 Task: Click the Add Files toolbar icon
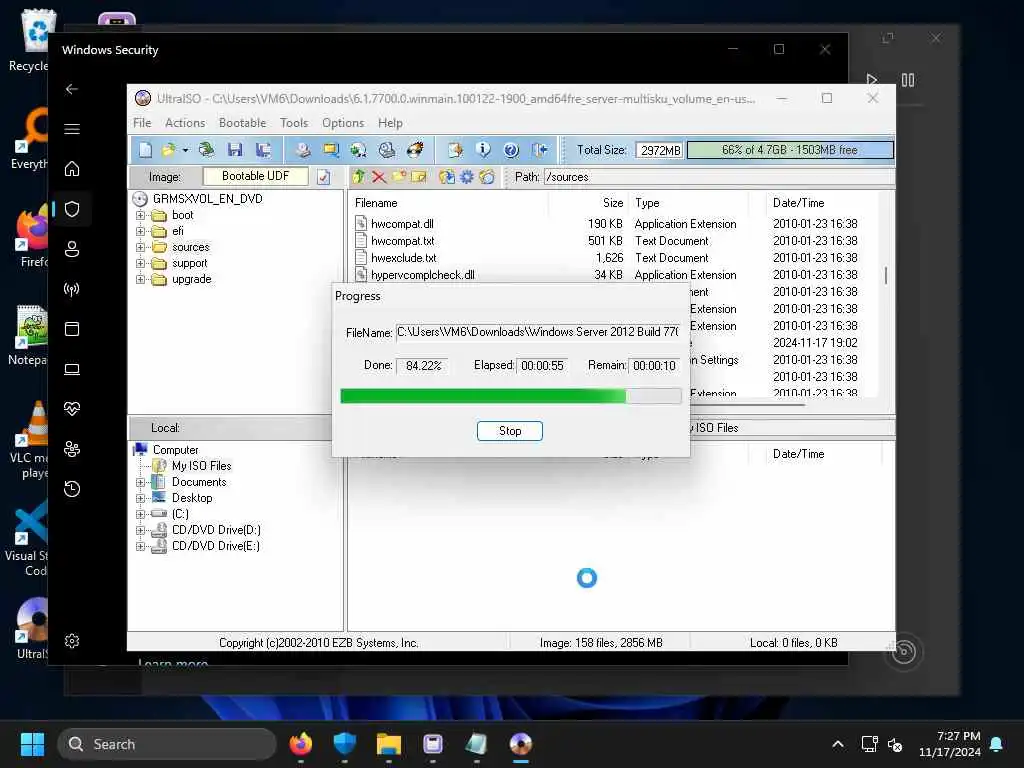click(x=455, y=150)
